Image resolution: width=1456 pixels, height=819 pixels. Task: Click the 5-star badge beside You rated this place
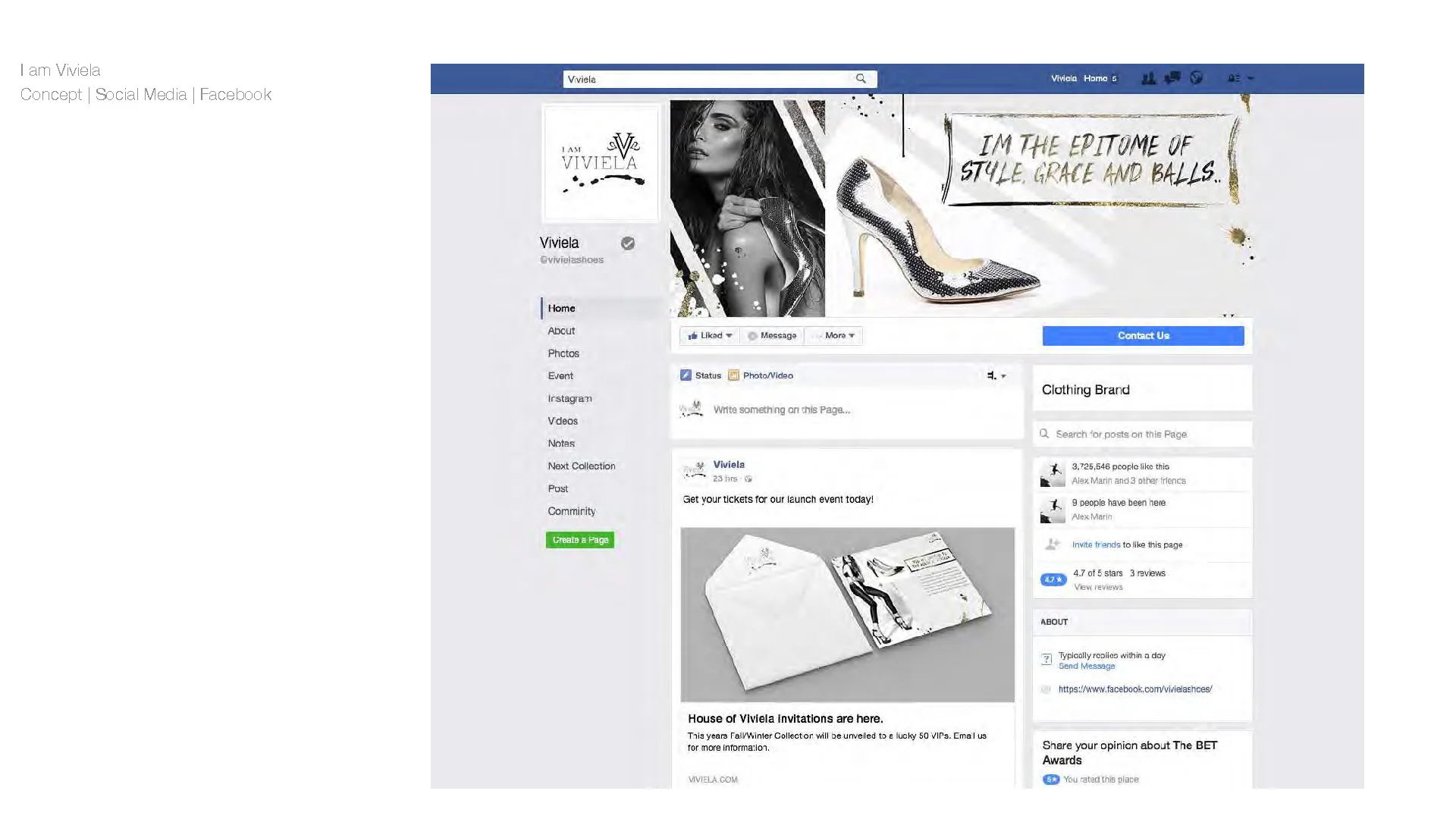click(x=1050, y=780)
